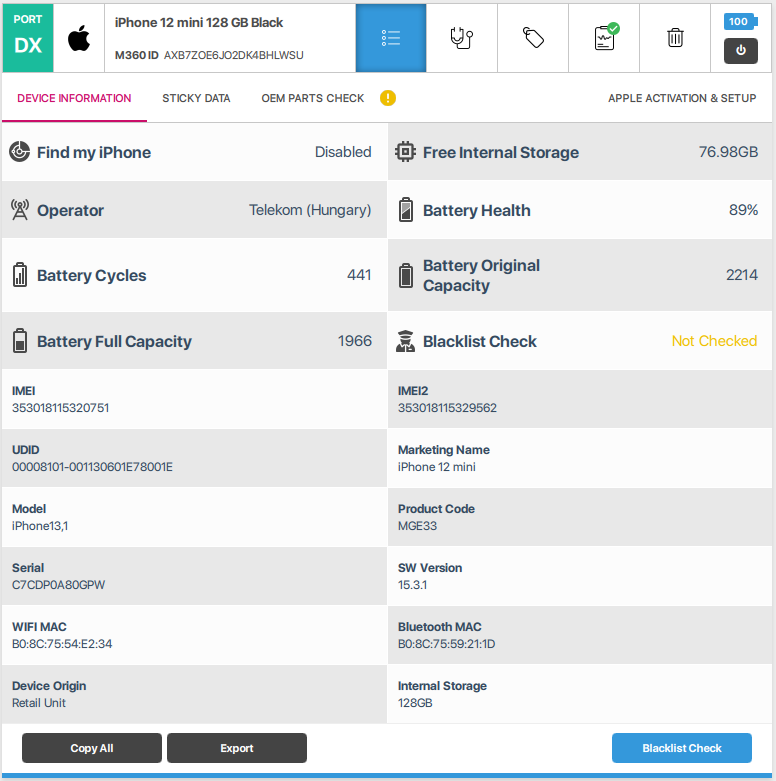Click the Find my iPhone Disabled value
This screenshot has height=781, width=776.
point(343,151)
